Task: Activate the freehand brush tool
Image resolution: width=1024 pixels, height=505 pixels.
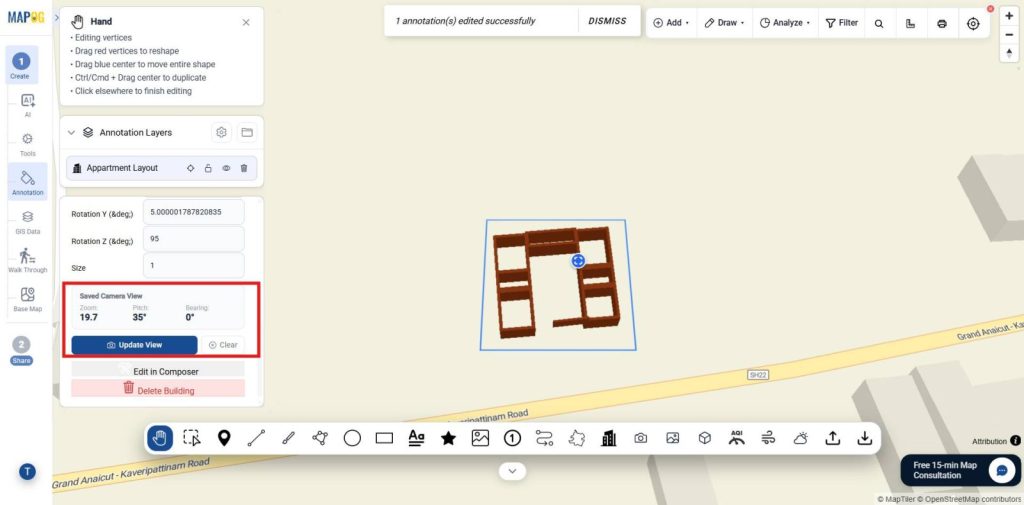Action: point(288,438)
